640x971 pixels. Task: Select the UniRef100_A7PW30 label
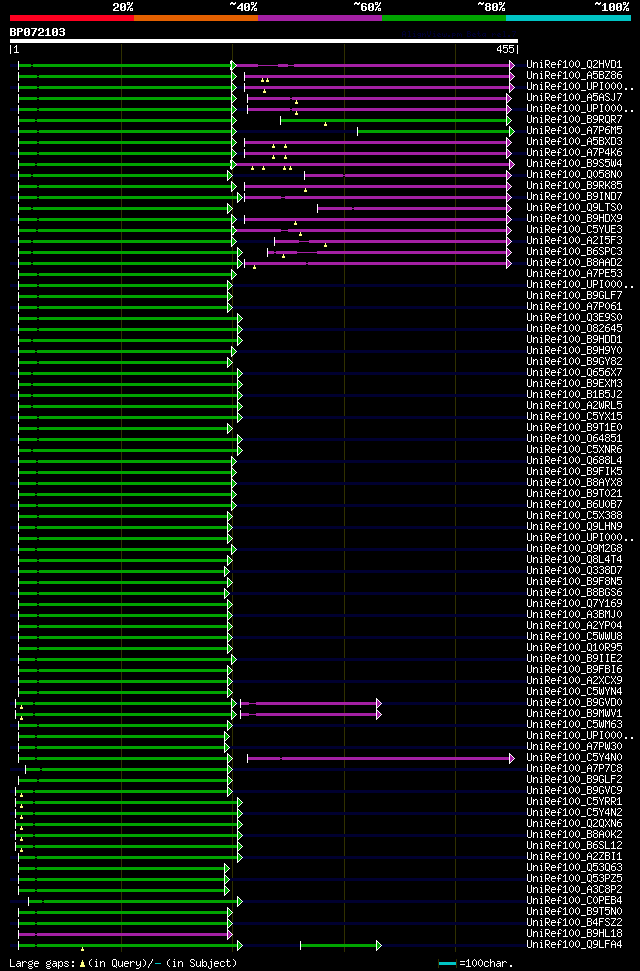tap(574, 747)
